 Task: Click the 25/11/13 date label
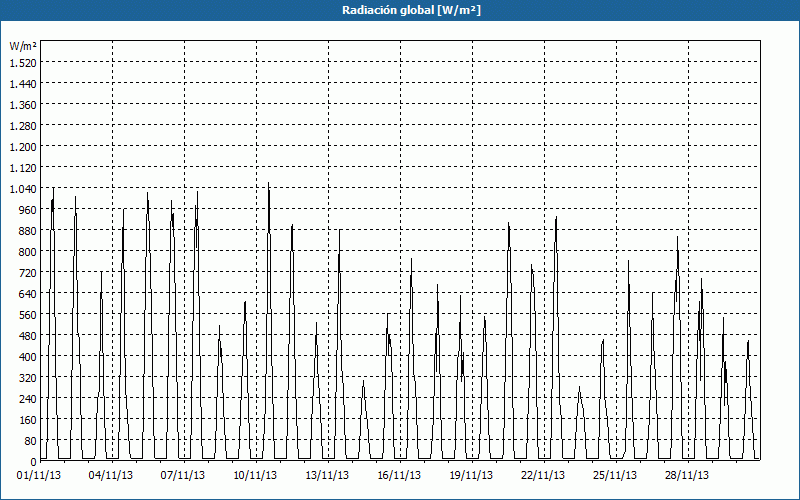click(615, 475)
